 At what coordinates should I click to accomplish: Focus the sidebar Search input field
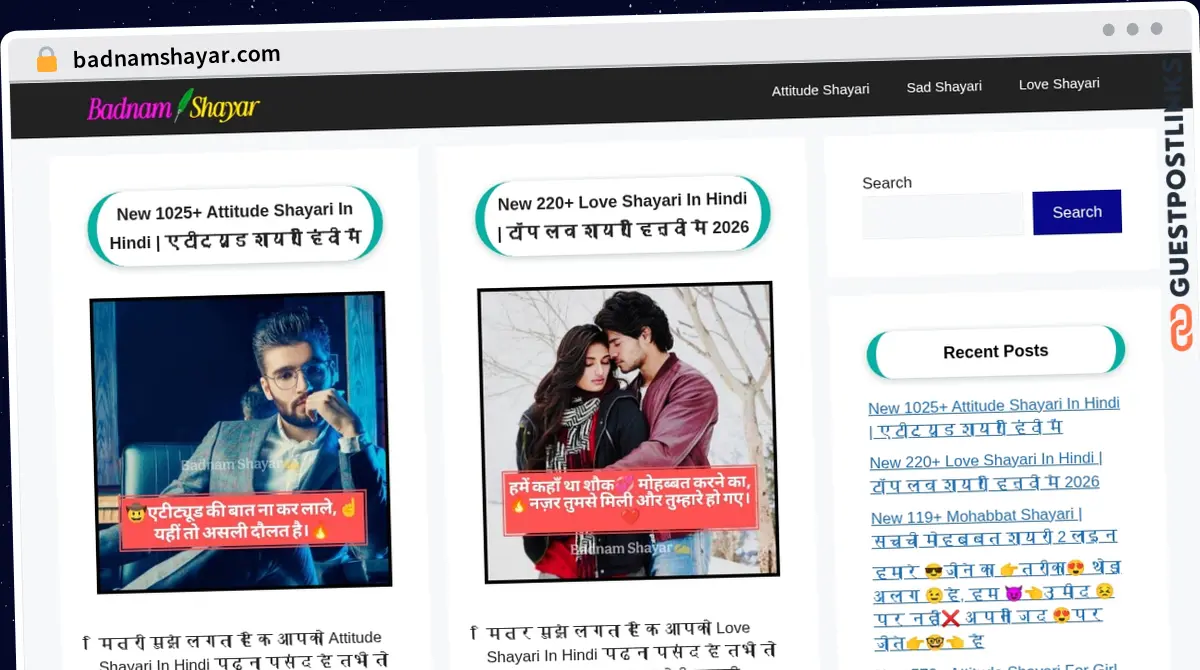943,216
